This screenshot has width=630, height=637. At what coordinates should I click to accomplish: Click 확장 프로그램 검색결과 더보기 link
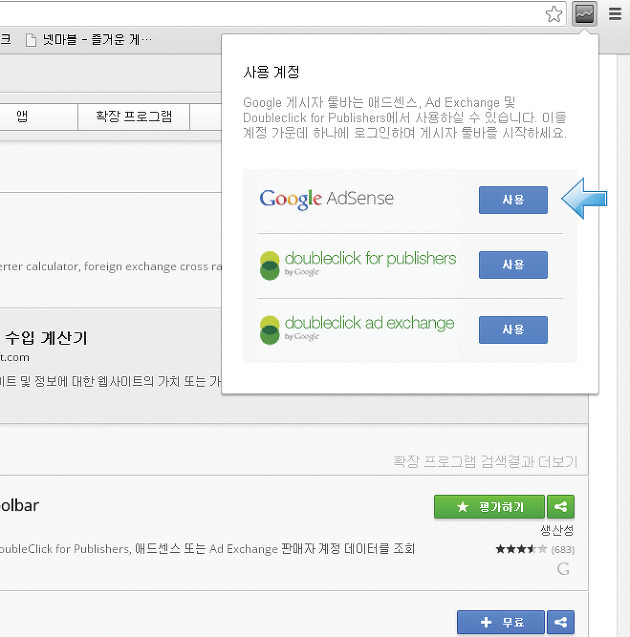(x=485, y=462)
